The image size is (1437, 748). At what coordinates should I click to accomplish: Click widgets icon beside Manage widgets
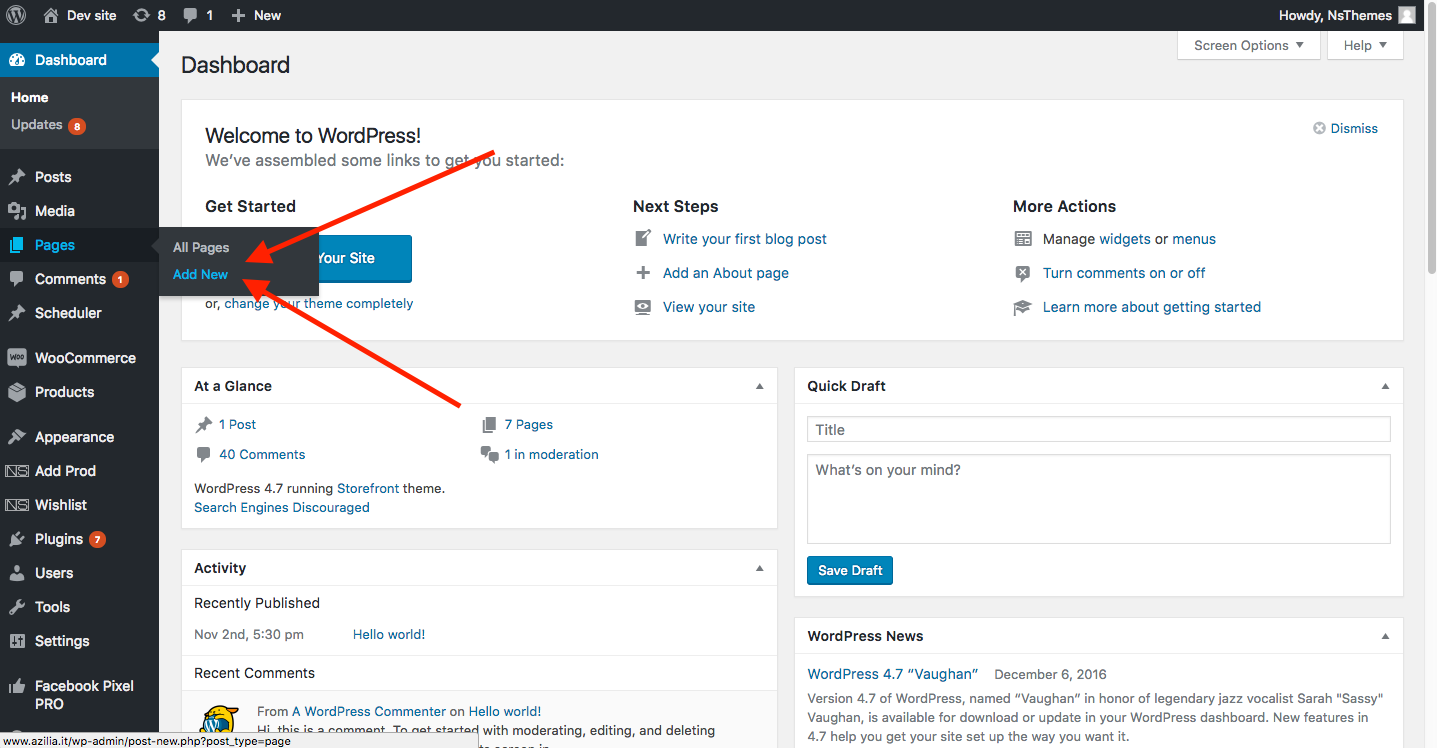coord(1023,239)
